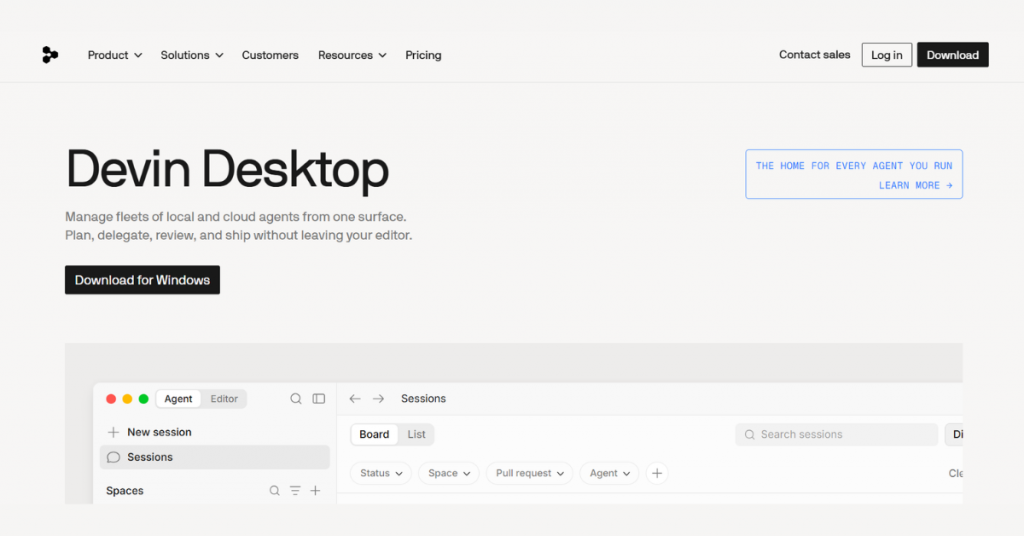Switch to Editor mode
Screen dimensions: 1024x536
pyautogui.click(x=224, y=398)
